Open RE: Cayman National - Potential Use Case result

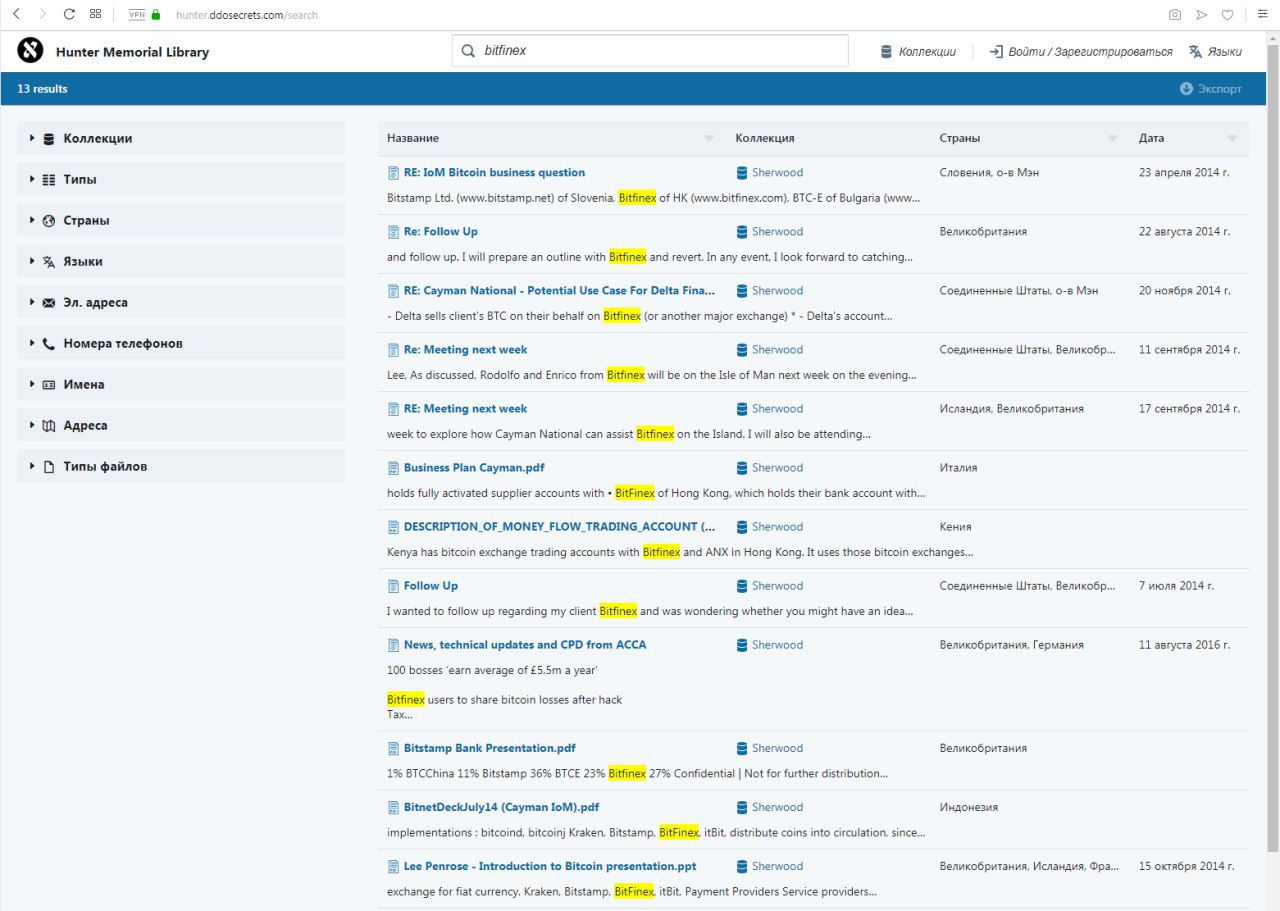point(559,291)
